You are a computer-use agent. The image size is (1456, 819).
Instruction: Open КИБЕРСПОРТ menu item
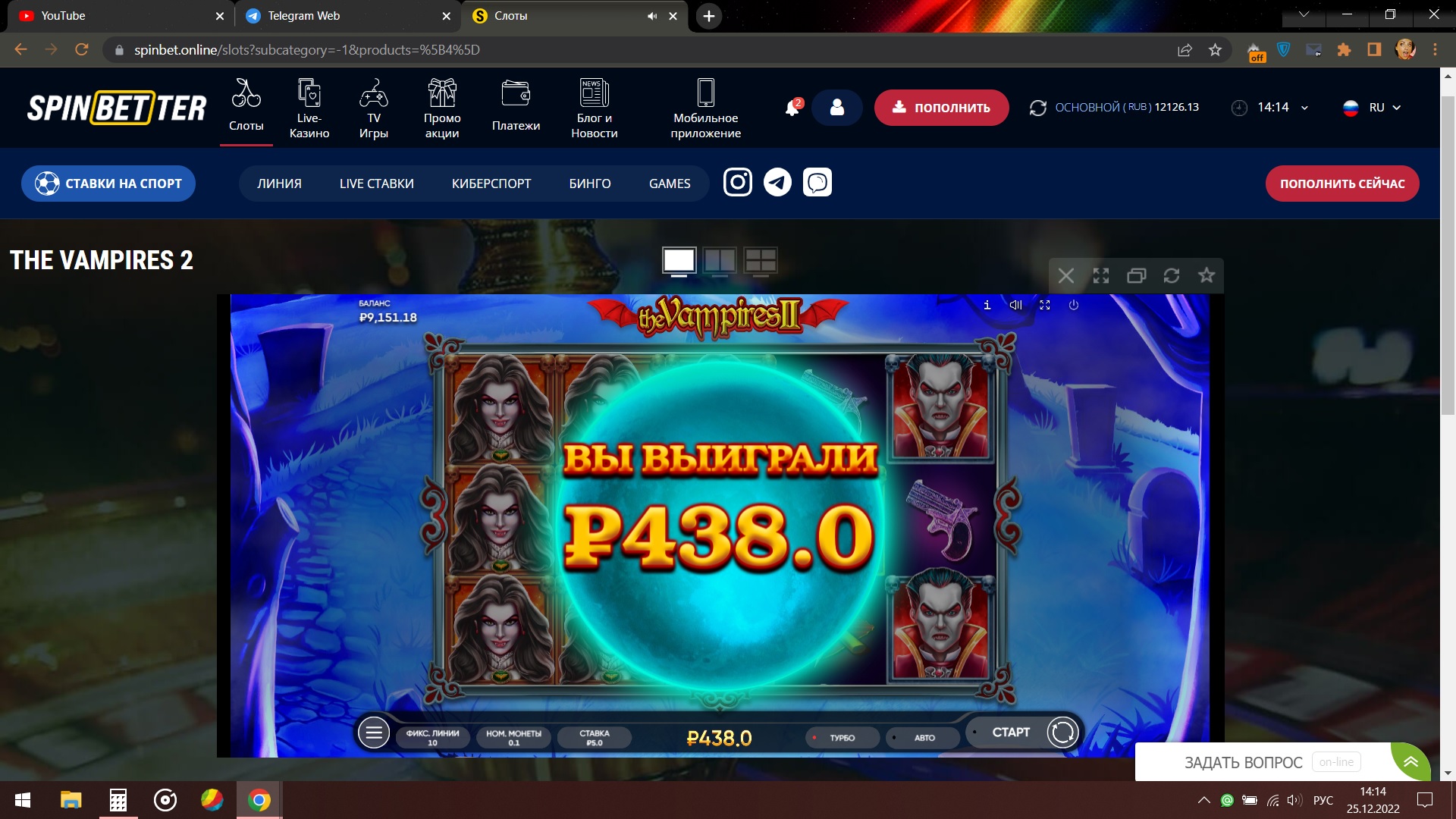491,184
